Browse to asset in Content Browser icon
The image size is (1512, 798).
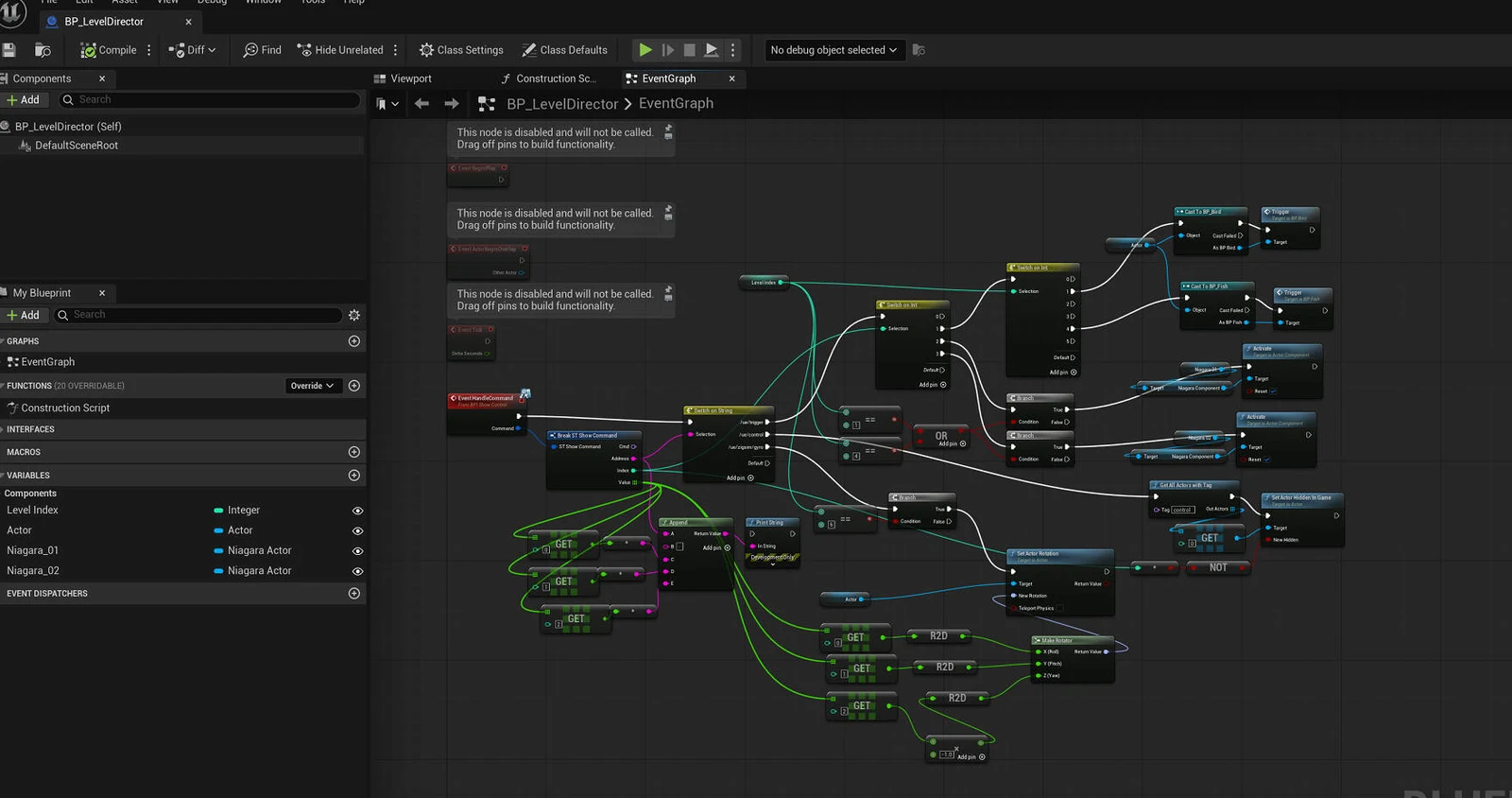click(43, 50)
